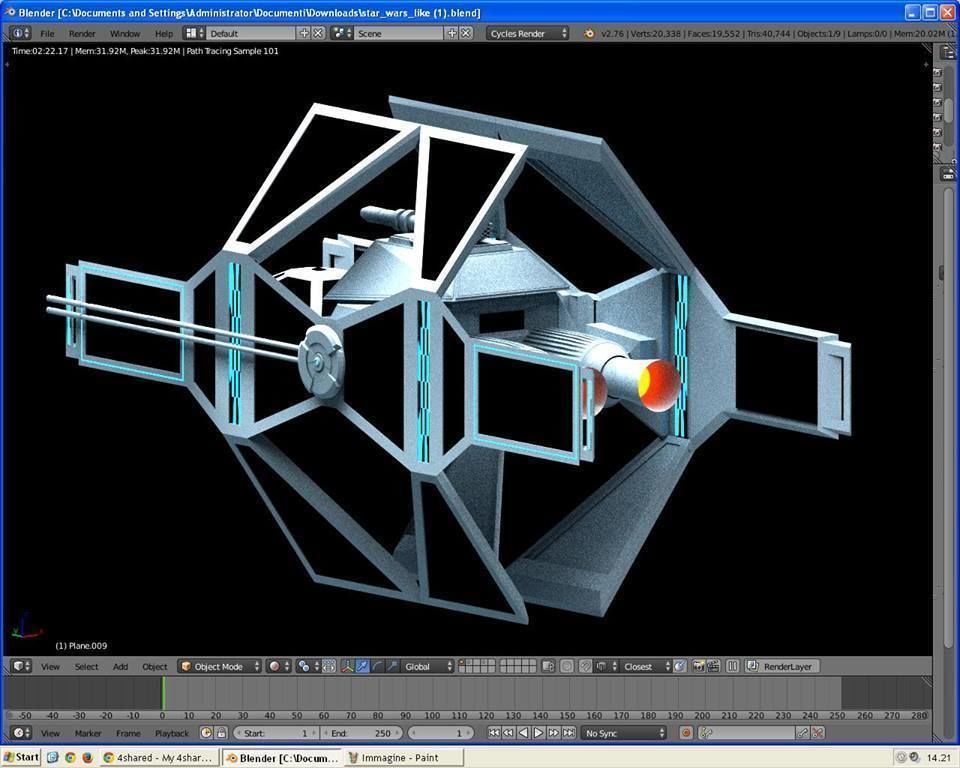Delete the Default screen layout
Screen dimensions: 960x768
pos(318,33)
